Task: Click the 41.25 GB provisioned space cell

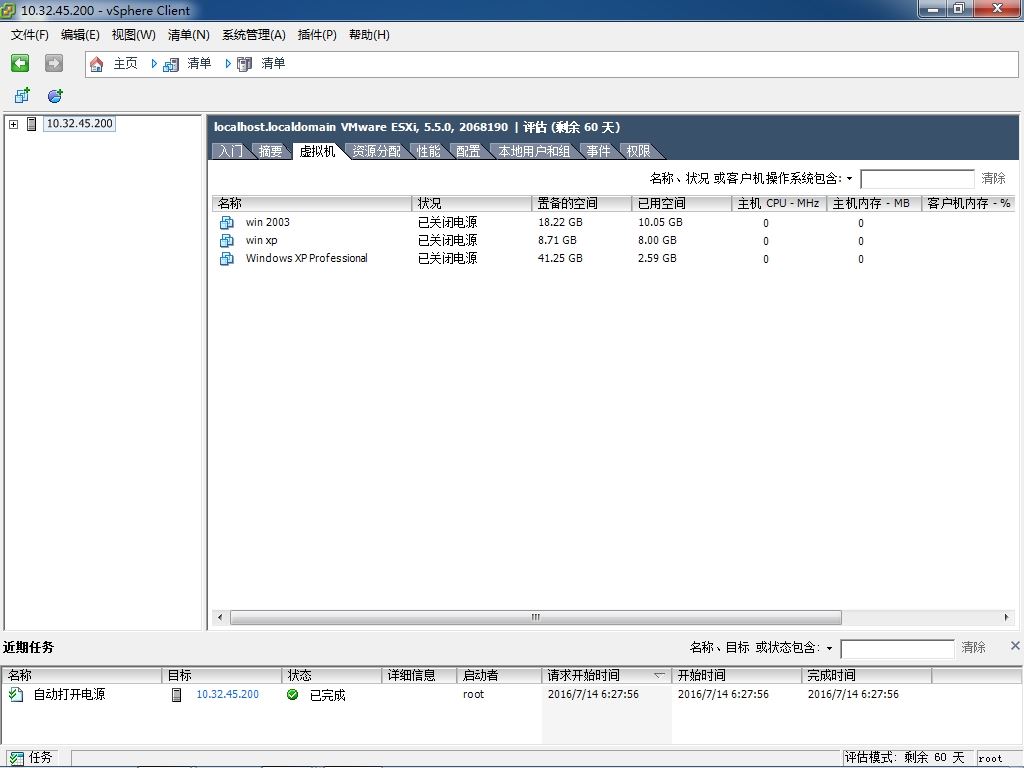Action: click(x=560, y=259)
